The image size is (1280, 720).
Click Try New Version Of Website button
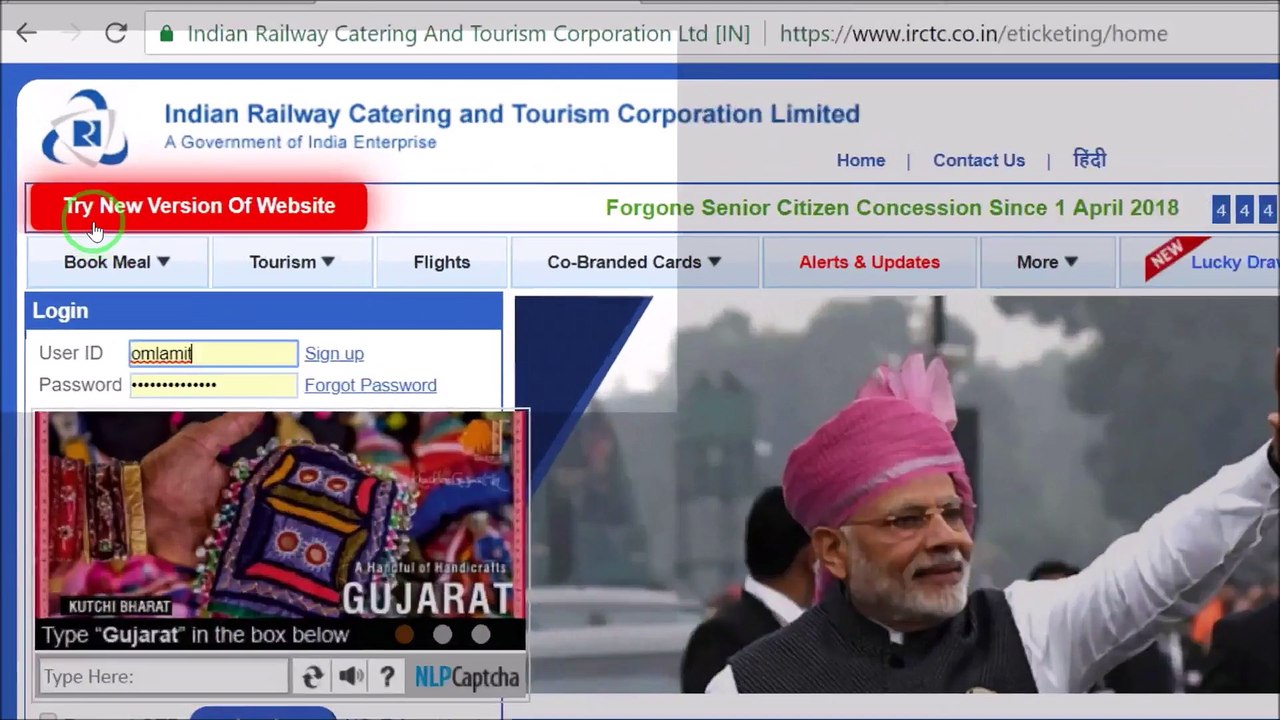(199, 206)
